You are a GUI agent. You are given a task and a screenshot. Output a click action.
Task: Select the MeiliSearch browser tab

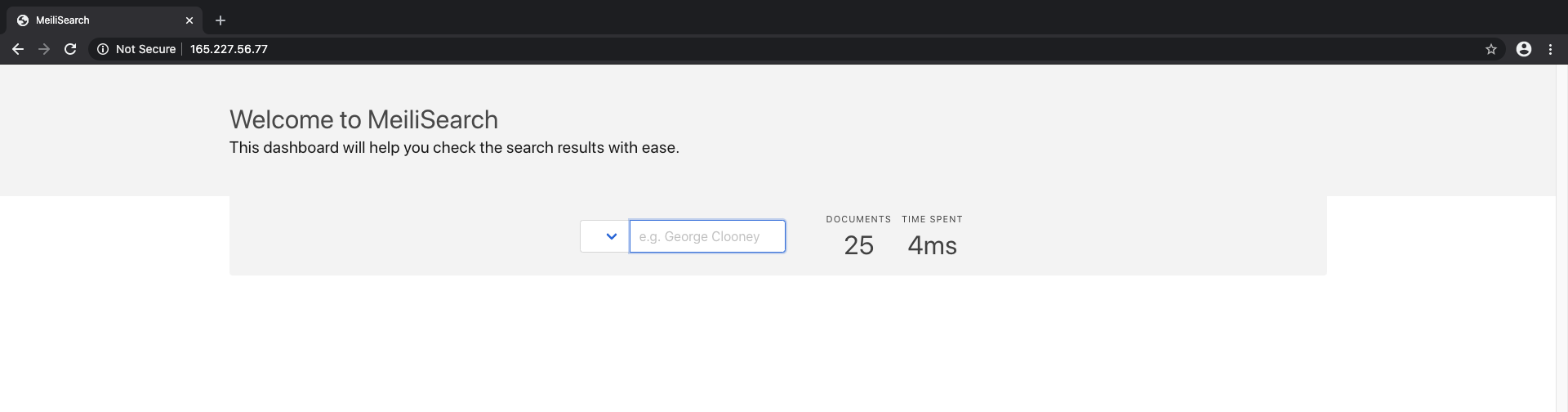pyautogui.click(x=90, y=20)
